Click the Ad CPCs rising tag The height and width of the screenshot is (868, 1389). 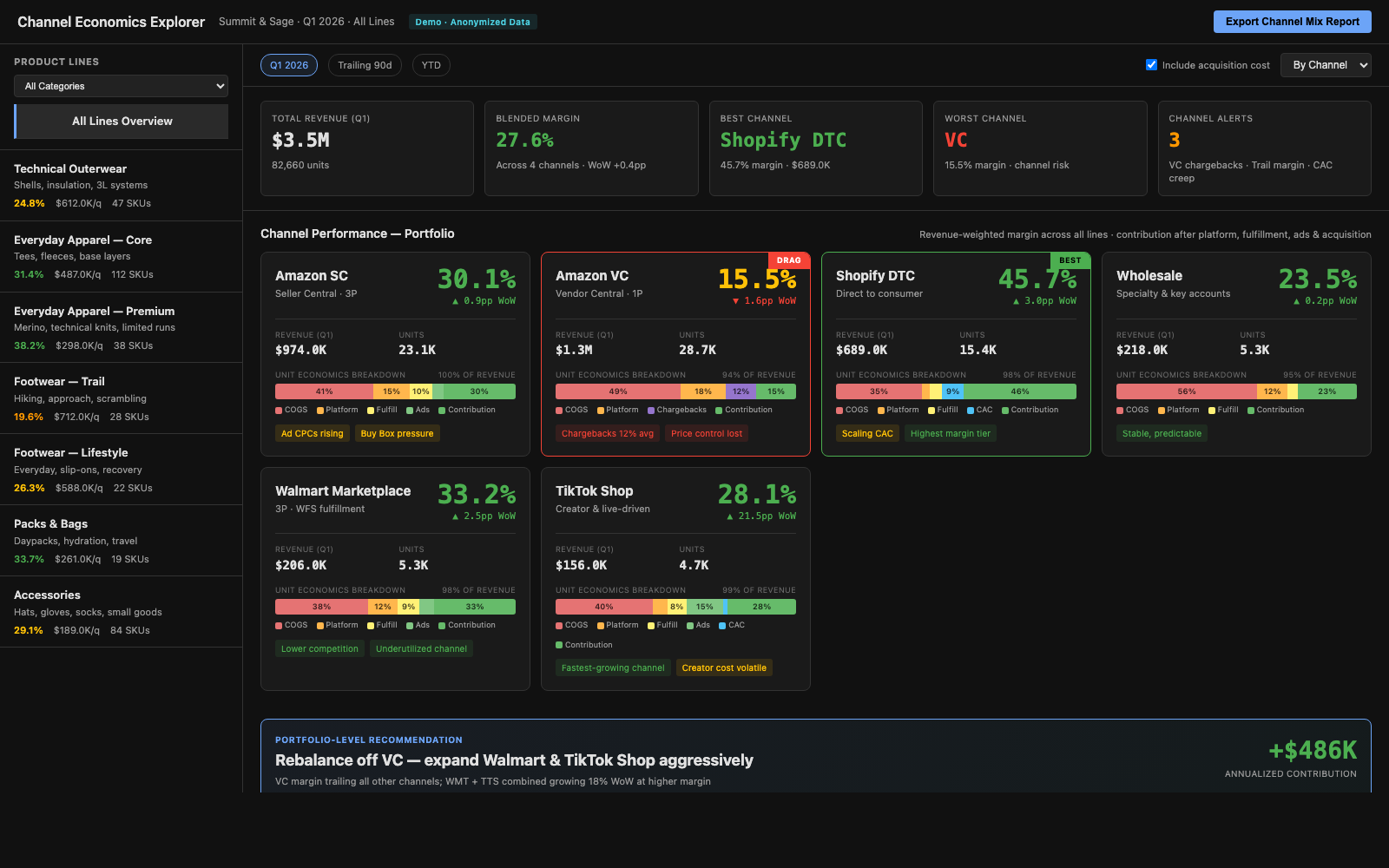312,433
